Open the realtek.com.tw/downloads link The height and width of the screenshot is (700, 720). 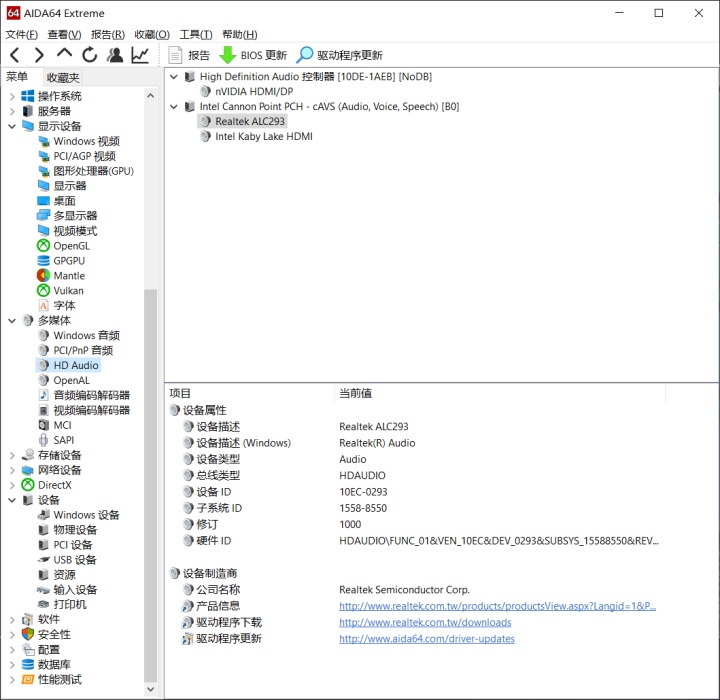pyautogui.click(x=425, y=622)
